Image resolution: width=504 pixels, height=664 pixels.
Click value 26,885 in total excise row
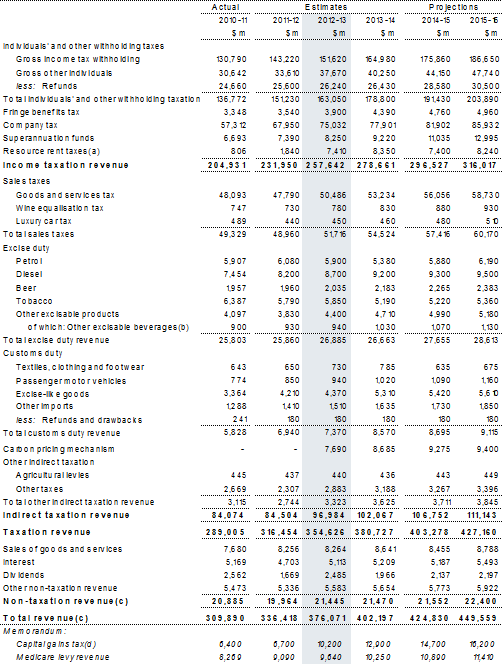pyautogui.click(x=333, y=340)
